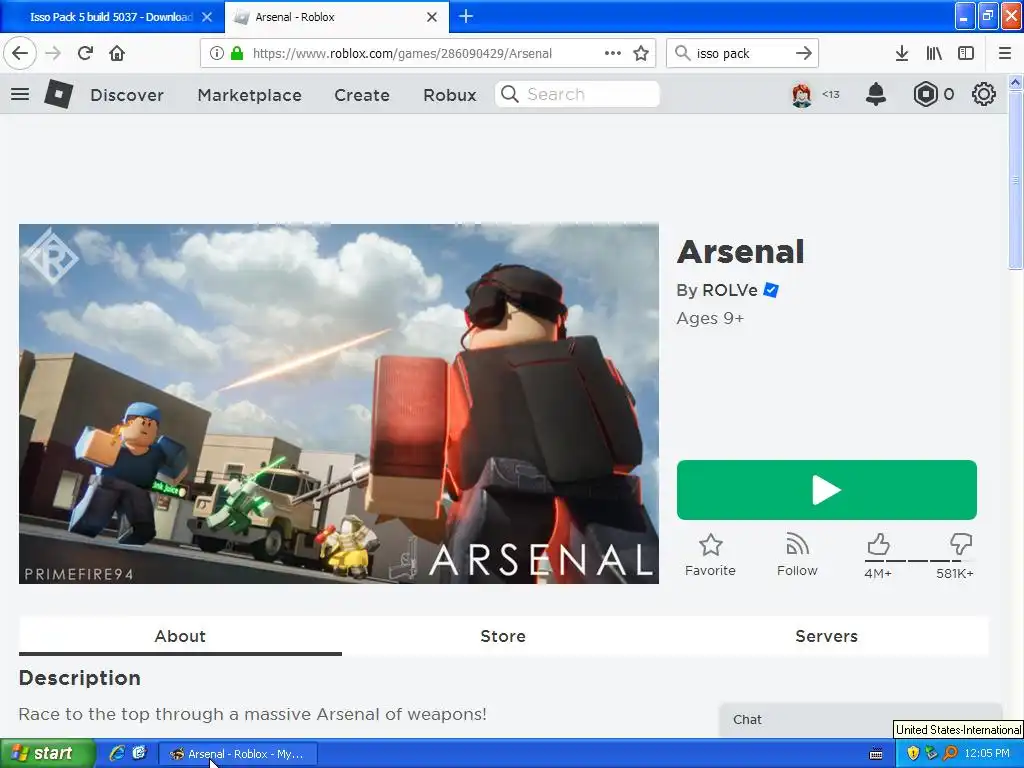1024x768 pixels.
Task: Open Roblox notifications bell
Action: [876, 95]
